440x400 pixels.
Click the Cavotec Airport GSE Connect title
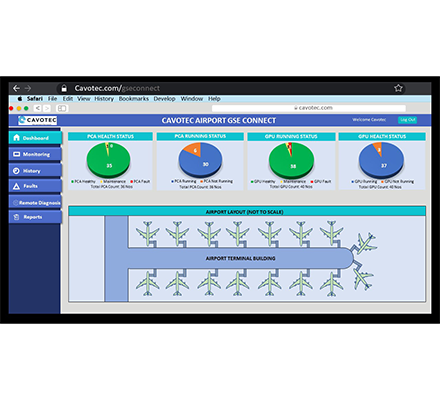point(219,120)
